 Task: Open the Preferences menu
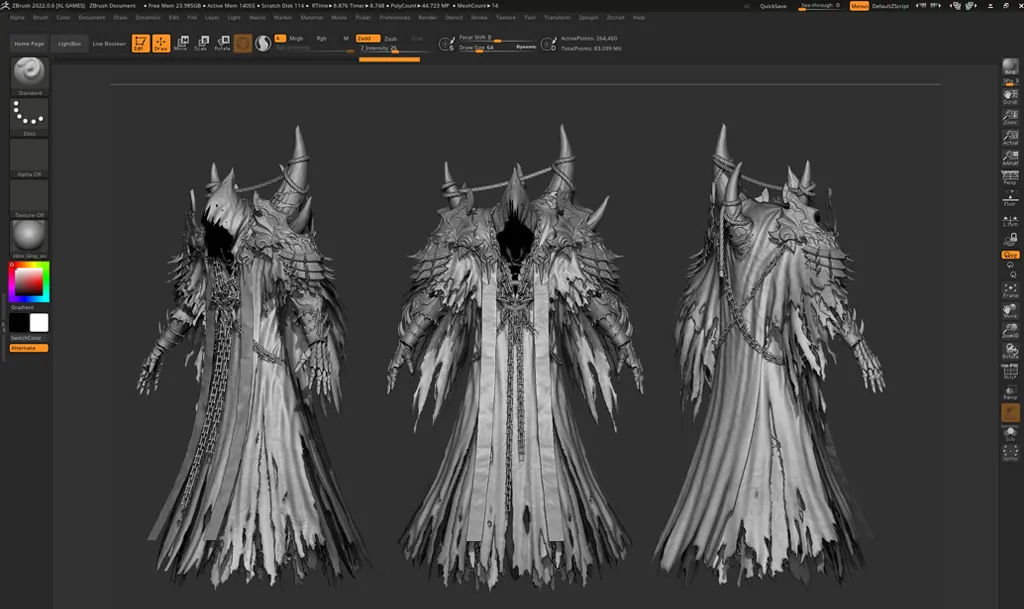tap(394, 18)
